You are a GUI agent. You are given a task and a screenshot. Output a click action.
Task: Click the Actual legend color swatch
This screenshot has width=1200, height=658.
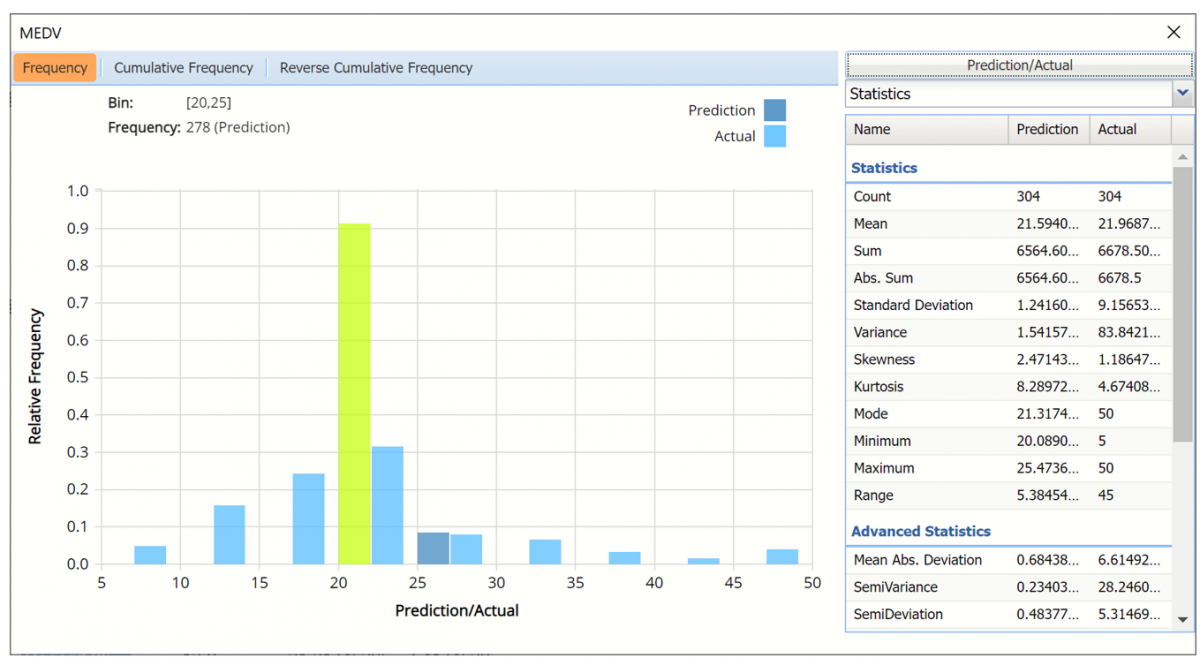coord(774,137)
